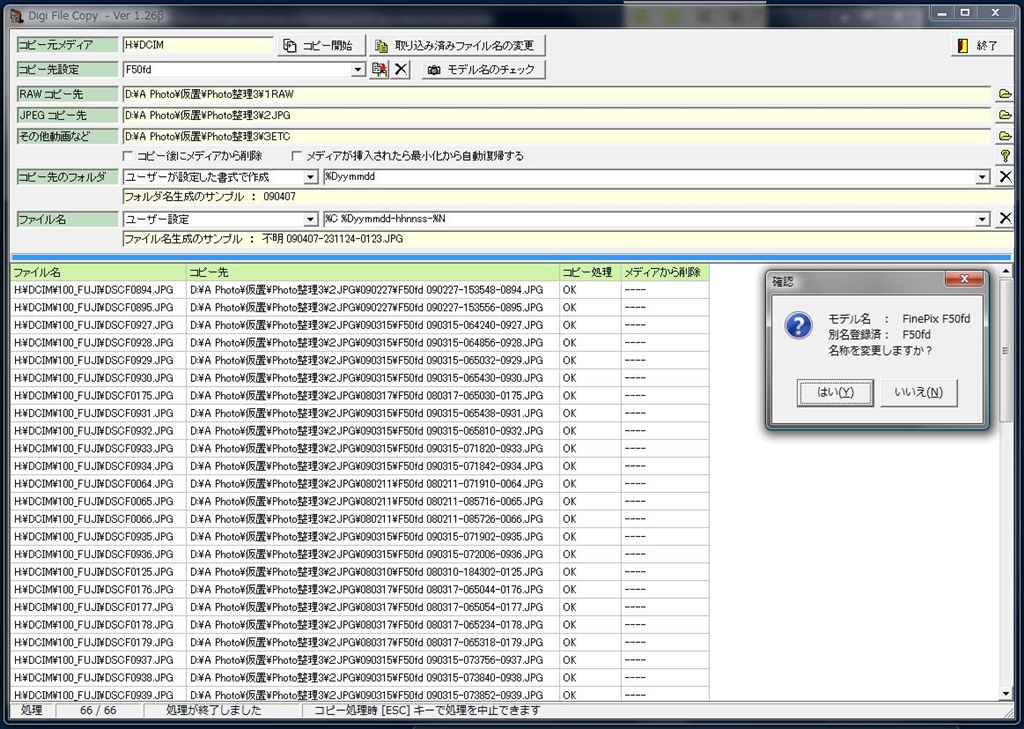Click フォルダ名生成のサンプル 090407 text
Screen dimensions: 1024x729
coord(210,197)
